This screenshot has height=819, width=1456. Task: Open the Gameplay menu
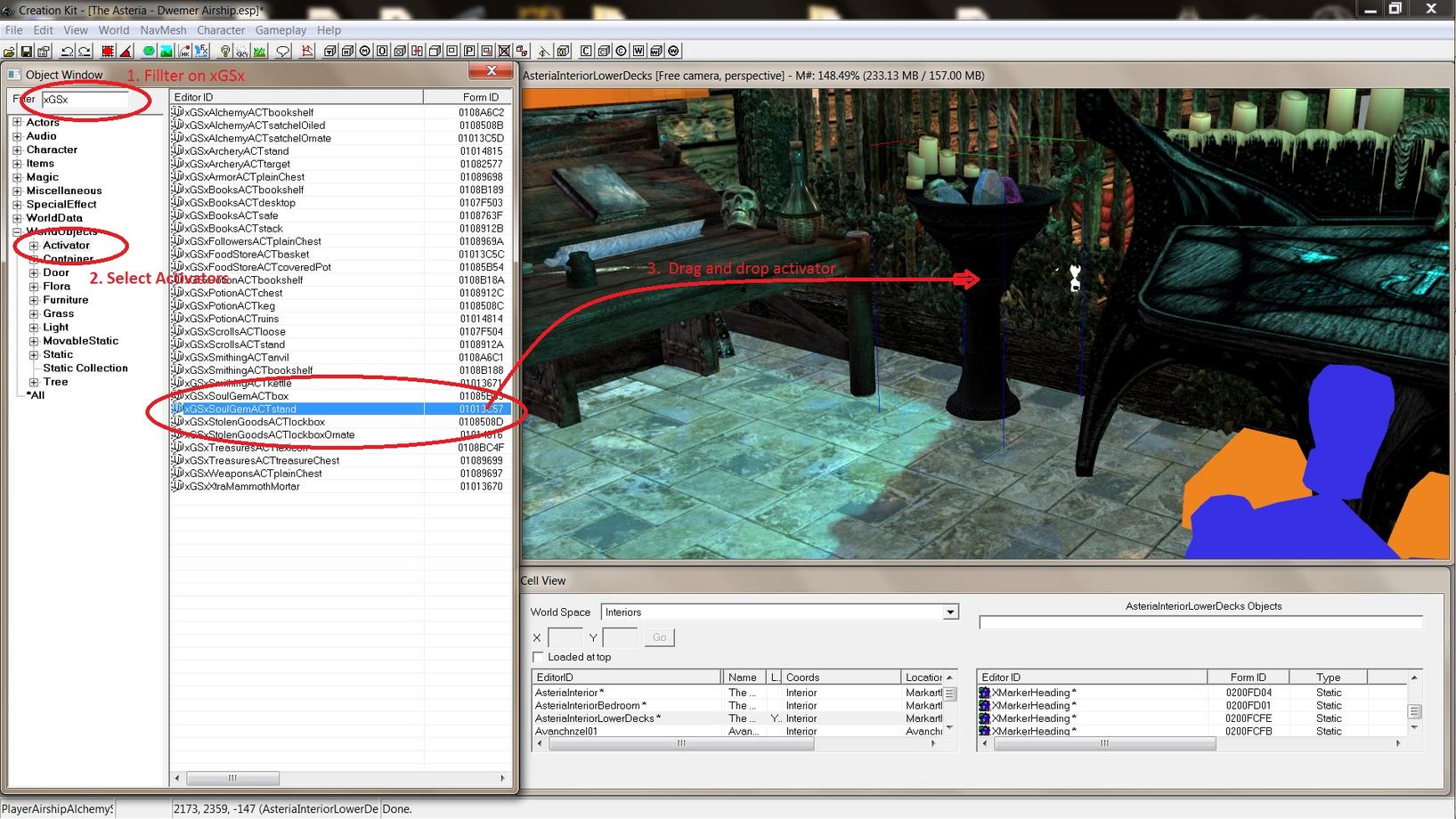(x=281, y=30)
